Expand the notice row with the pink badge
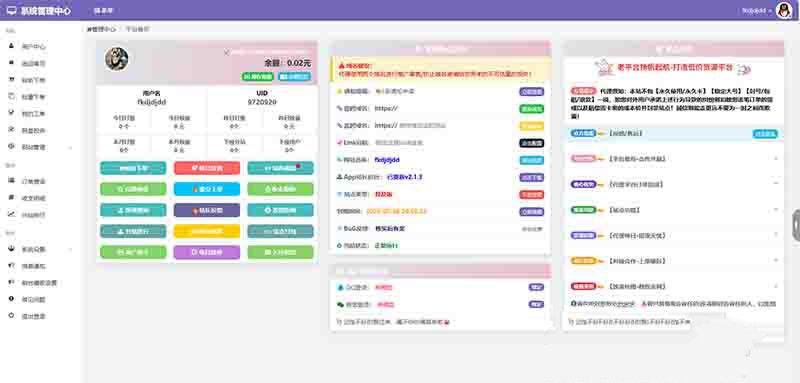Viewport: 800px width, 383px height. coord(673,159)
